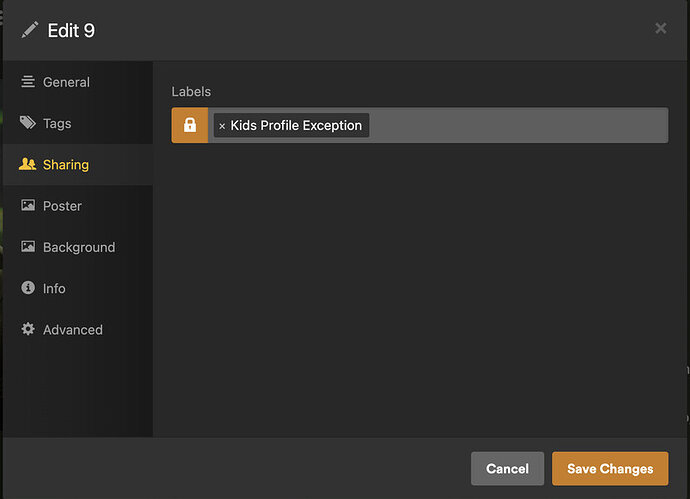690x499 pixels.
Task: Remove the Kids Profile Exception label
Action: pos(222,126)
